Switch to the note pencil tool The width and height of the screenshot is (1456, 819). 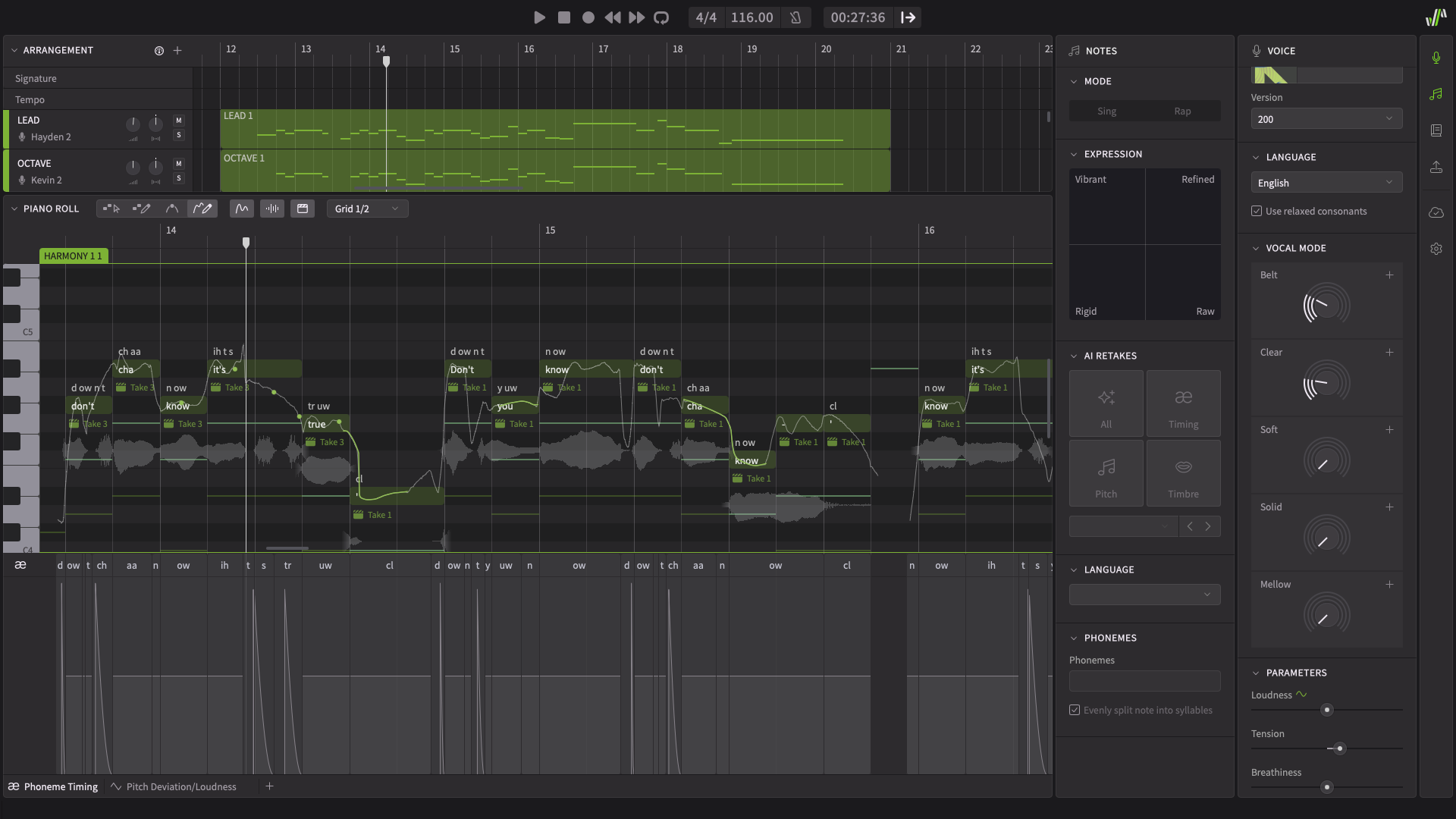point(141,208)
